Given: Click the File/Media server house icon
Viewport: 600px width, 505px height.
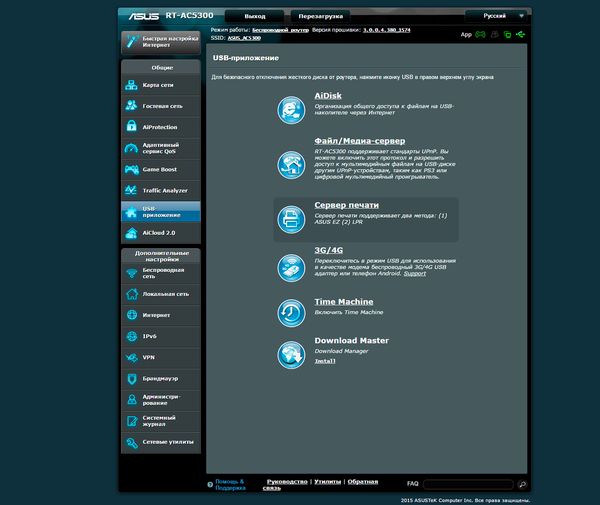Looking at the screenshot, I should [291, 165].
